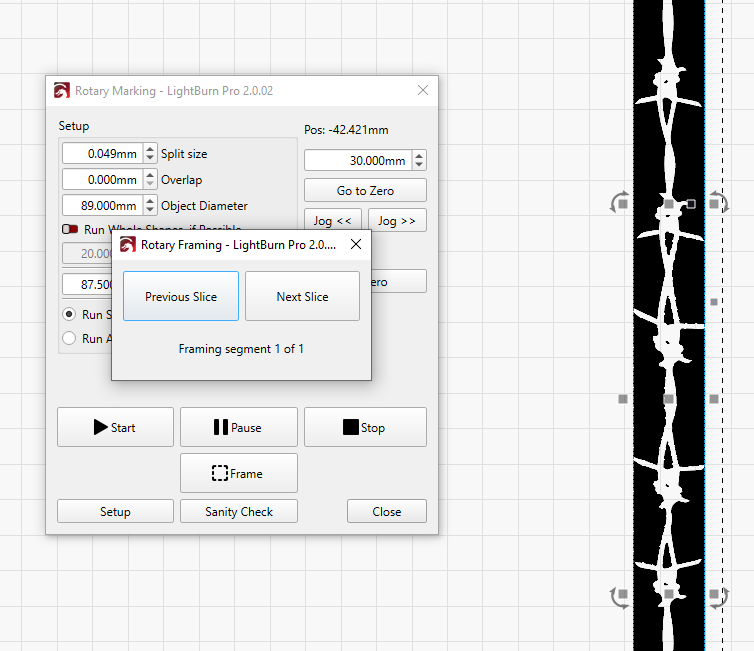Screen dimensions: 754x651
Task: Decrease Object Diameter with the down arrow
Action: coord(150,210)
